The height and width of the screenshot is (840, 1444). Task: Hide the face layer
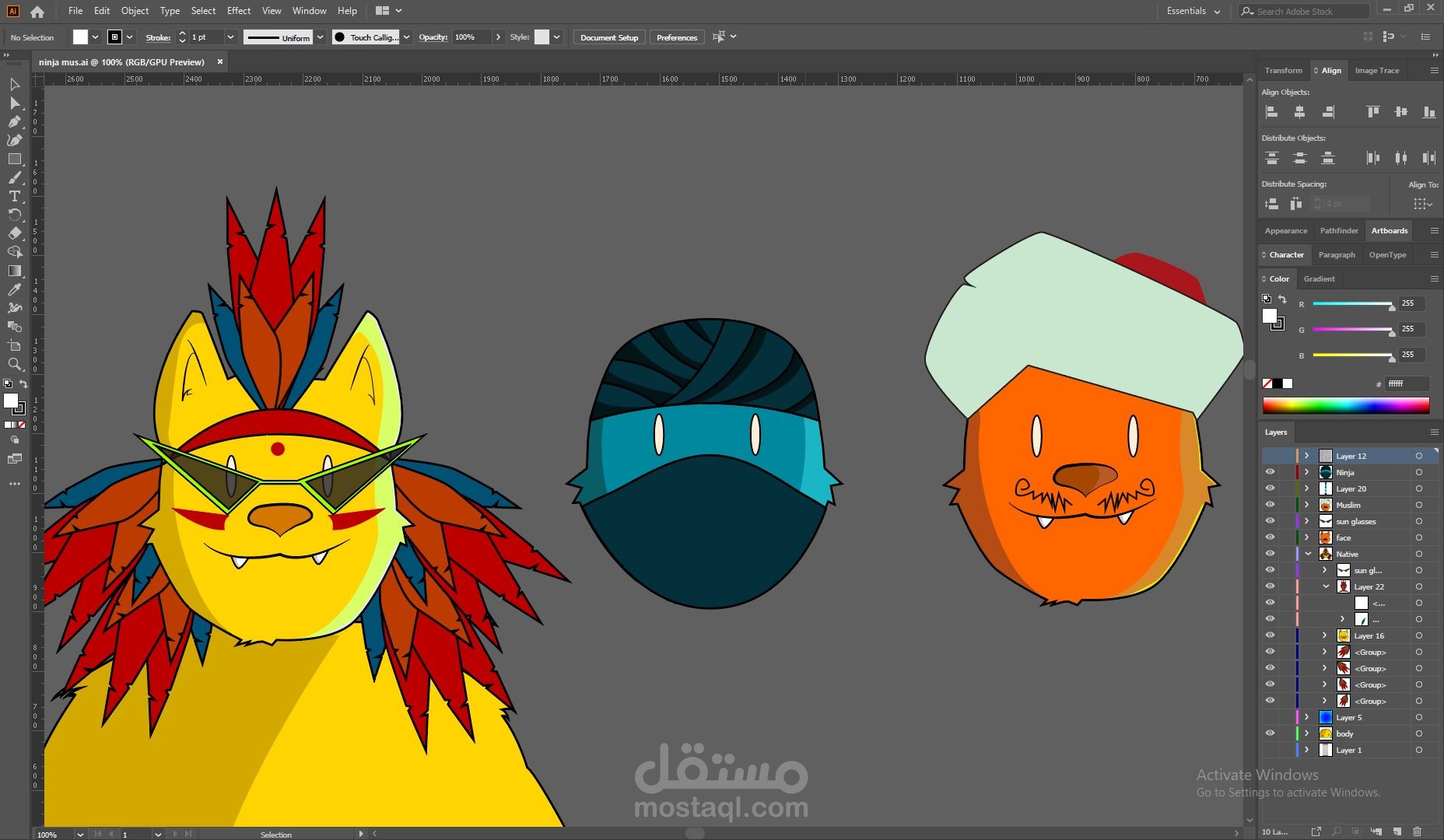tap(1270, 537)
